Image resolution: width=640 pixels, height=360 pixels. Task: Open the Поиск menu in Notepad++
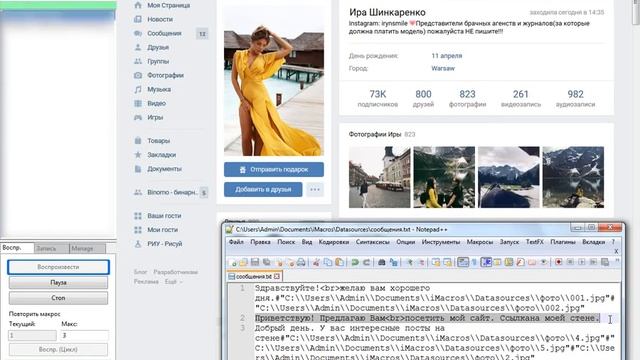pos(286,242)
